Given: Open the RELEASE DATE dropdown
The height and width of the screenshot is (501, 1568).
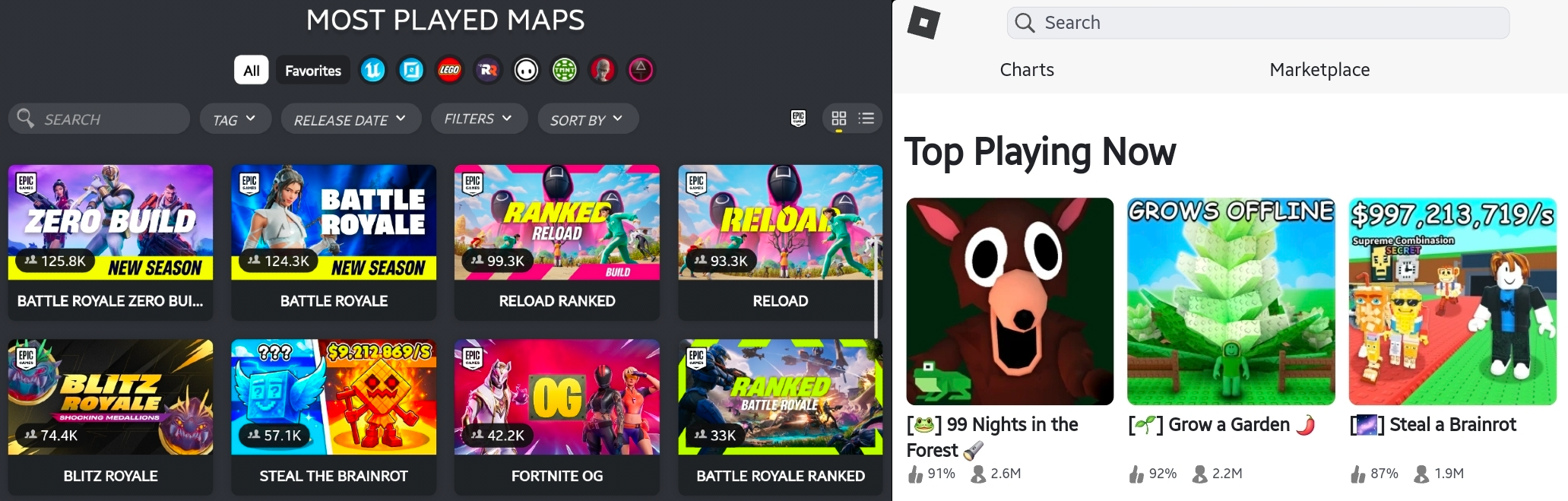Looking at the screenshot, I should click(350, 119).
